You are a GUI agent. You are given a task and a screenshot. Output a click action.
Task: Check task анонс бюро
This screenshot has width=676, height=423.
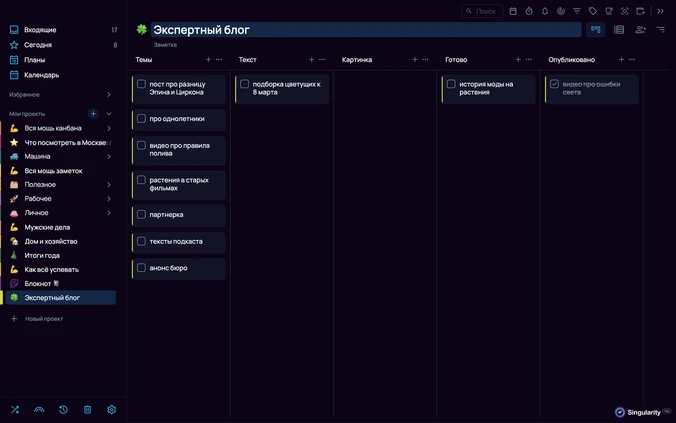(141, 268)
